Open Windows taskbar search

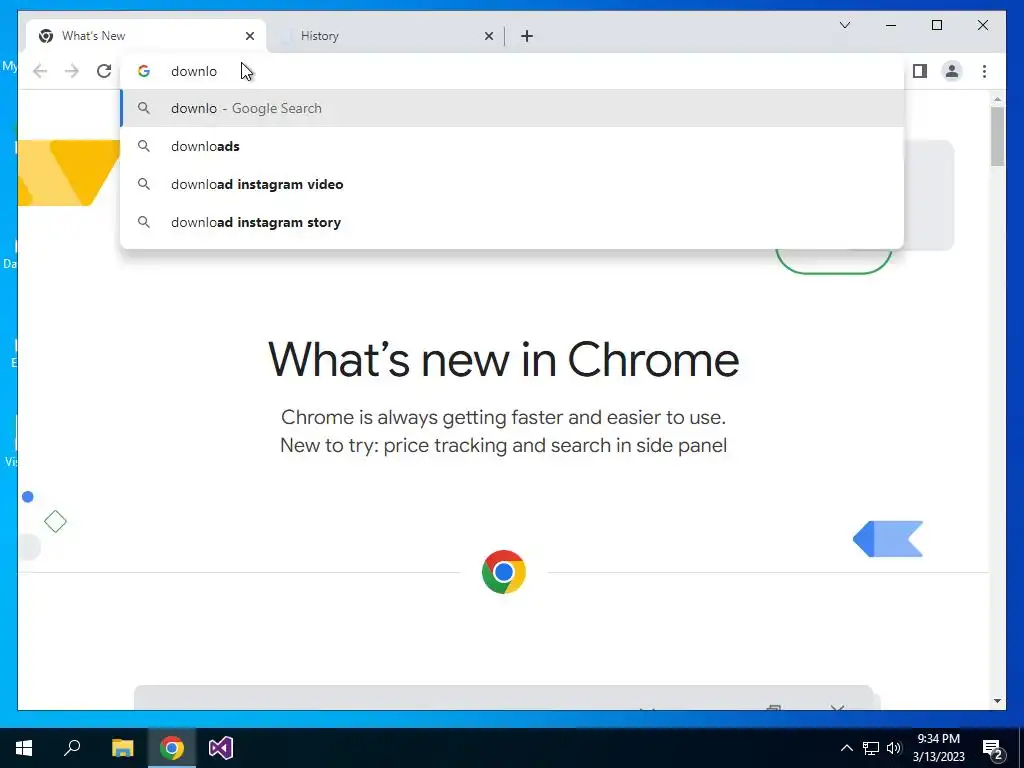(x=72, y=748)
